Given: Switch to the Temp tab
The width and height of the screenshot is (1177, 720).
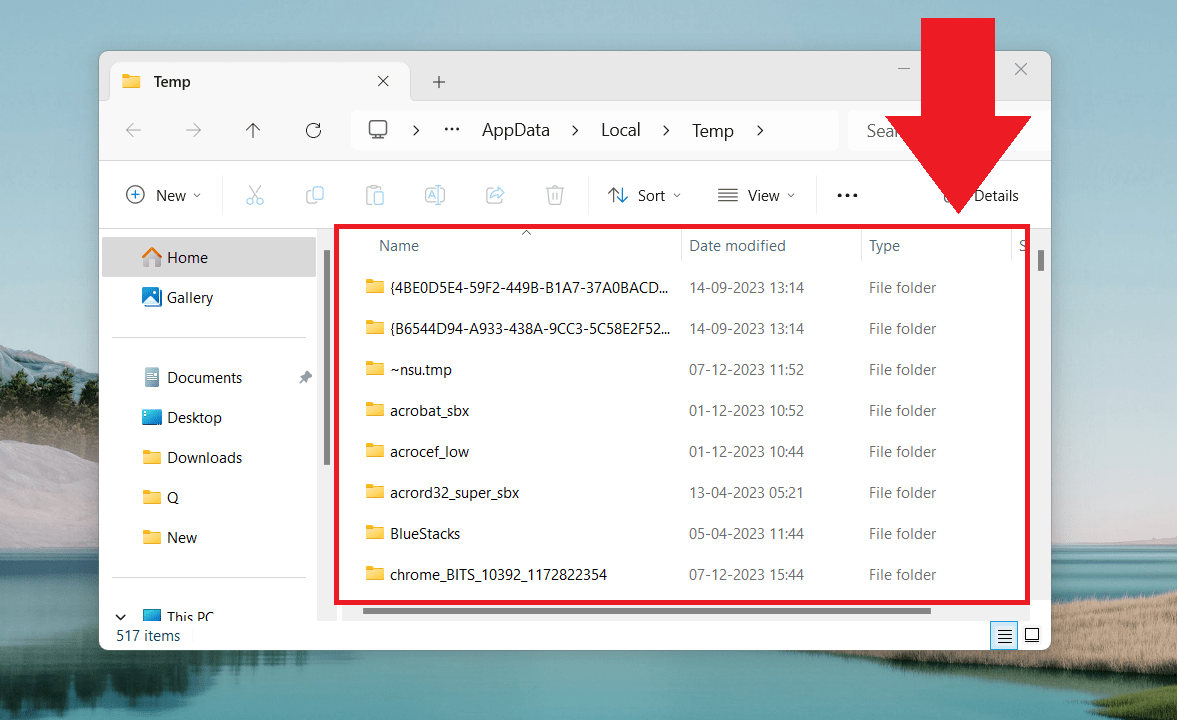Looking at the screenshot, I should pyautogui.click(x=170, y=81).
